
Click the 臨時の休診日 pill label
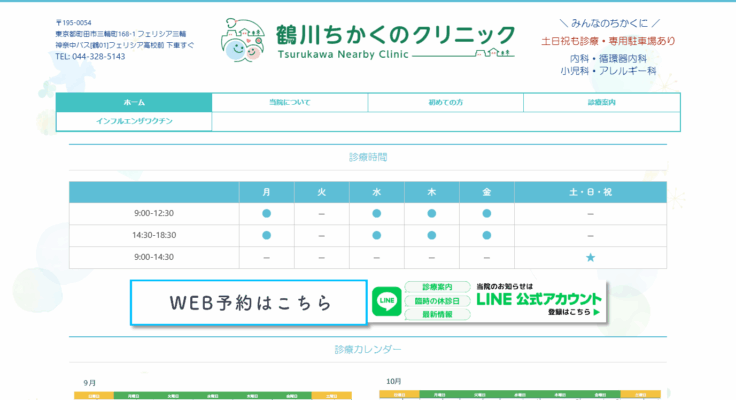pyautogui.click(x=437, y=301)
